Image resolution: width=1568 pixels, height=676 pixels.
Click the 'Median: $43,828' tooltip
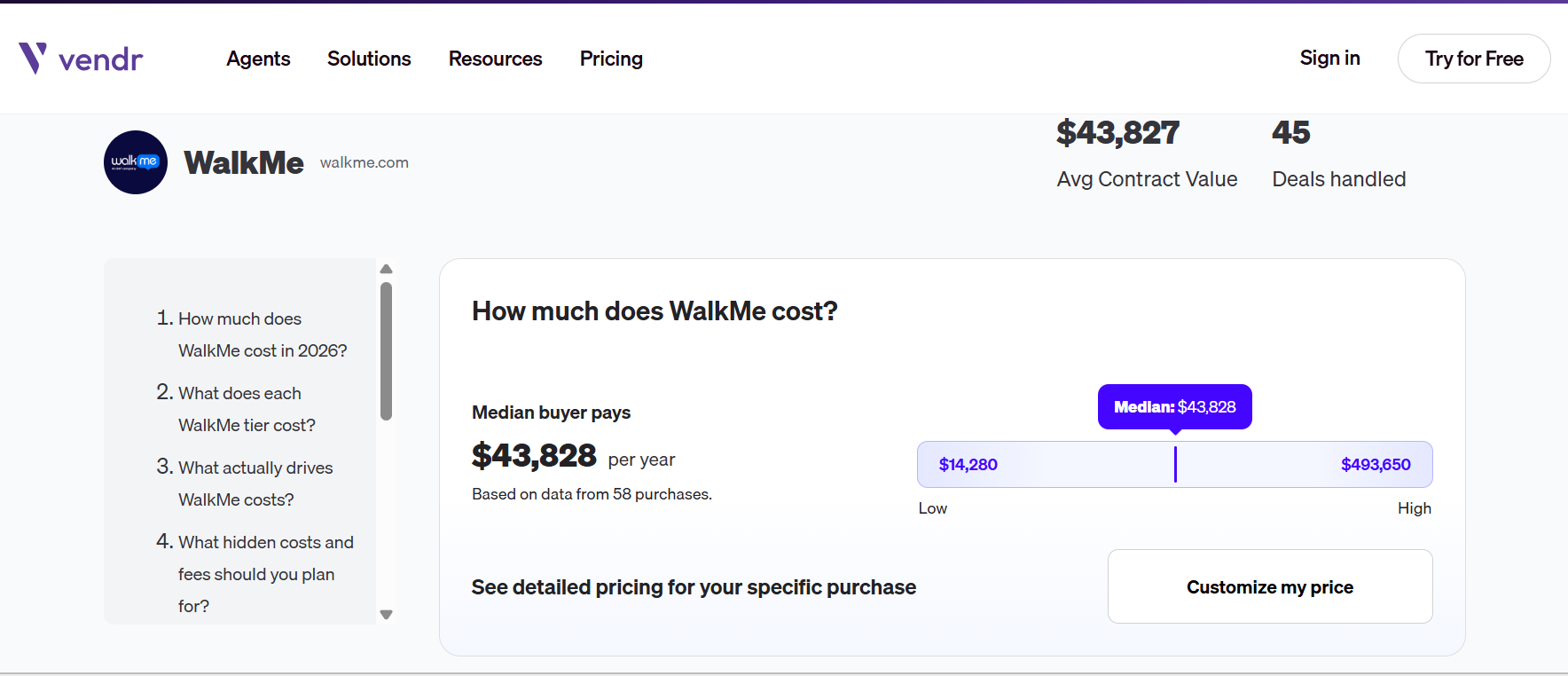1175,406
